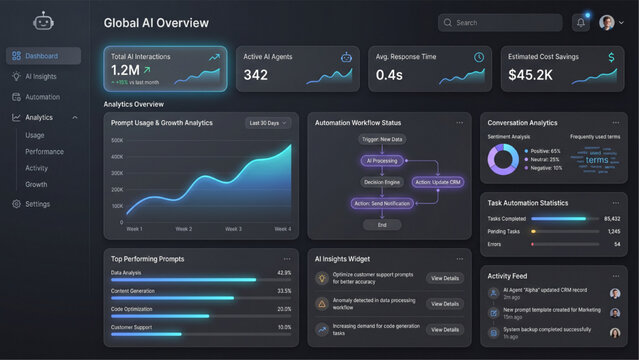The width and height of the screenshot is (639, 360).
Task: Open the notifications bell
Action: [581, 23]
